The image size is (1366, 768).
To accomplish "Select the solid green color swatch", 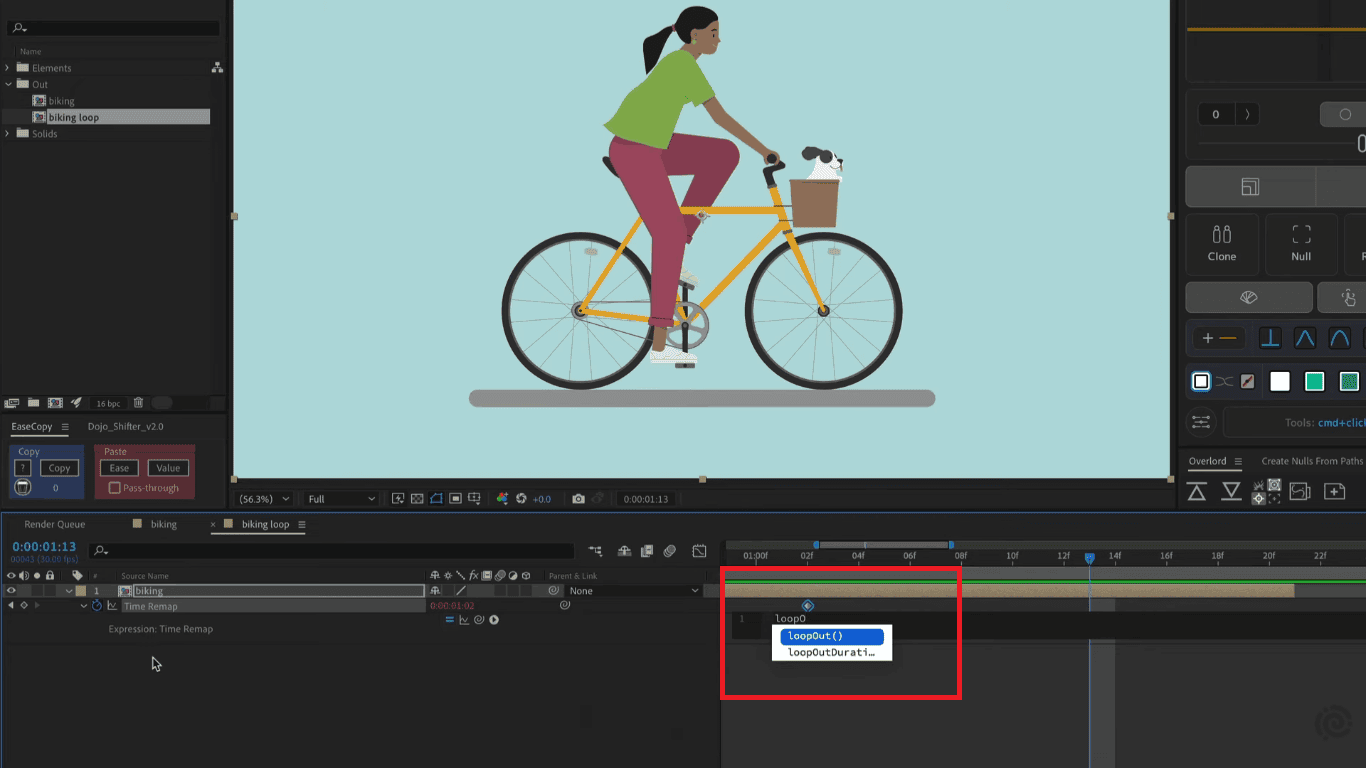I will tap(1315, 381).
